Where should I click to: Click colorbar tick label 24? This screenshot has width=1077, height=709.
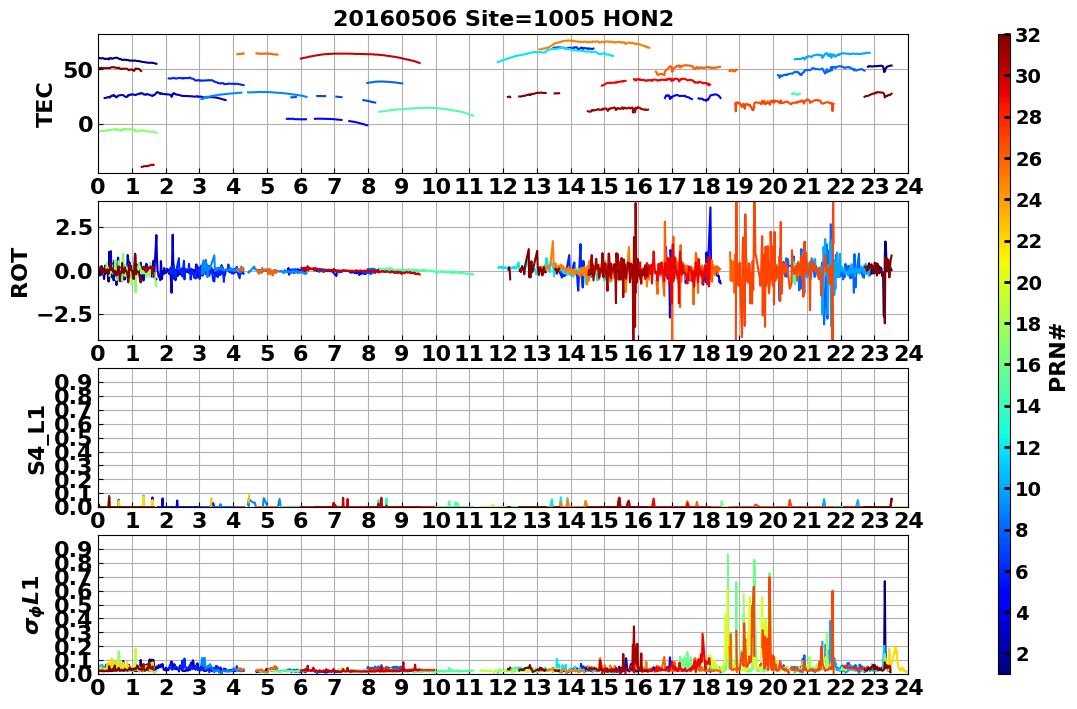point(1028,200)
